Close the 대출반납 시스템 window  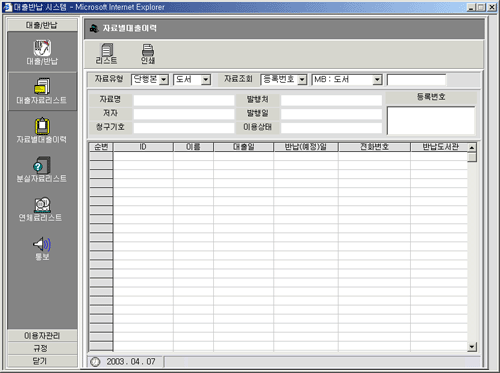click(492, 7)
